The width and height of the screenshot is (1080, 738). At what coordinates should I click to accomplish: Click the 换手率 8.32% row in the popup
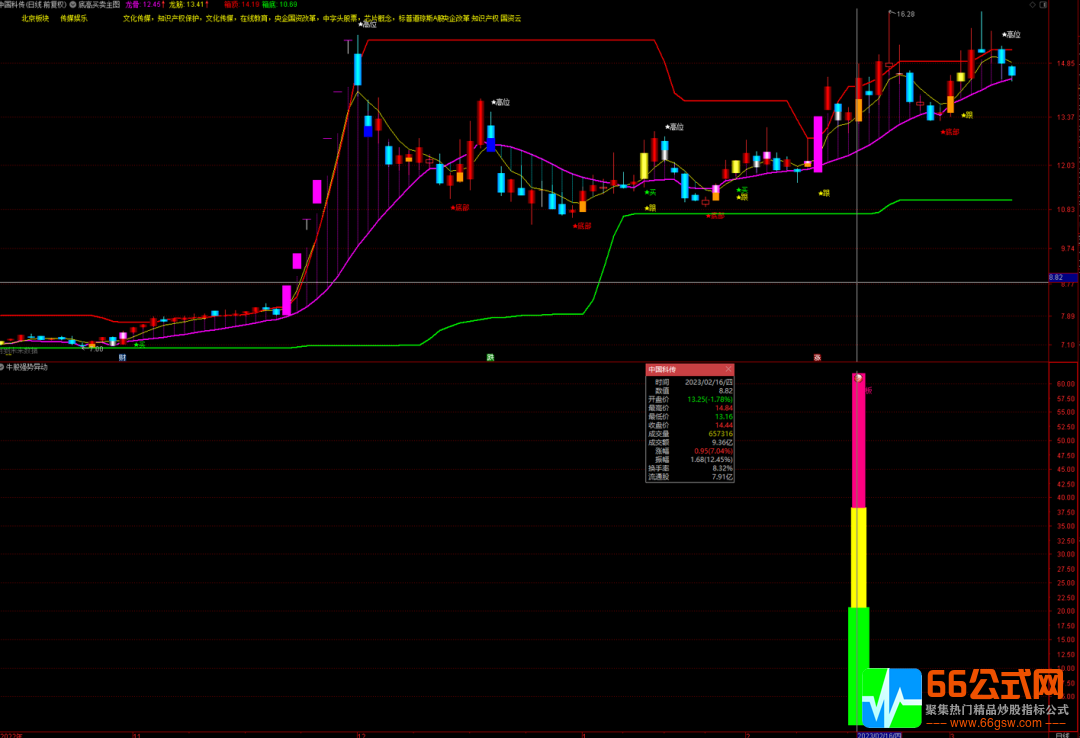pyautogui.click(x=689, y=468)
